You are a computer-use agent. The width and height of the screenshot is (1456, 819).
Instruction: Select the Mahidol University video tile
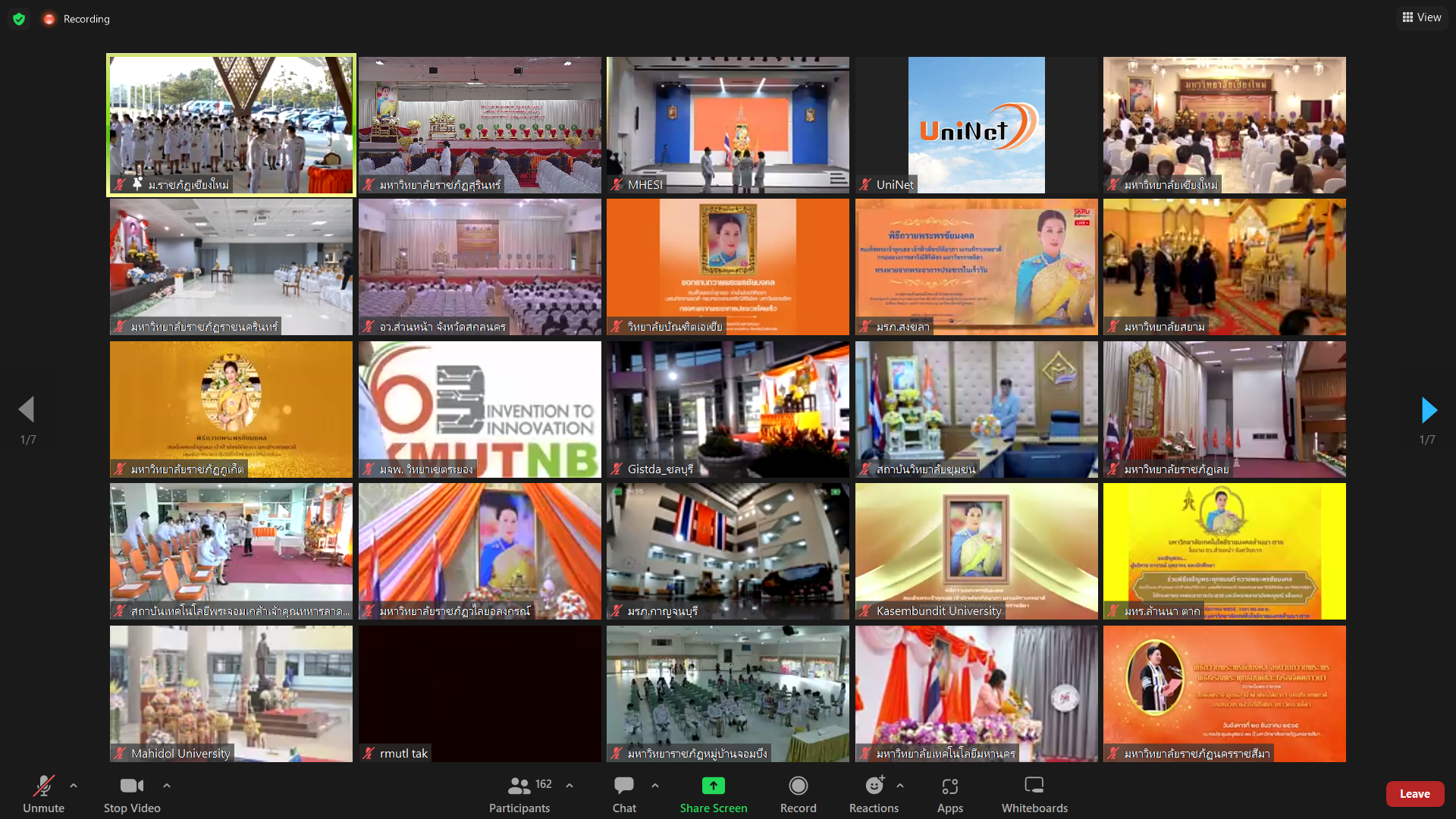[231, 693]
